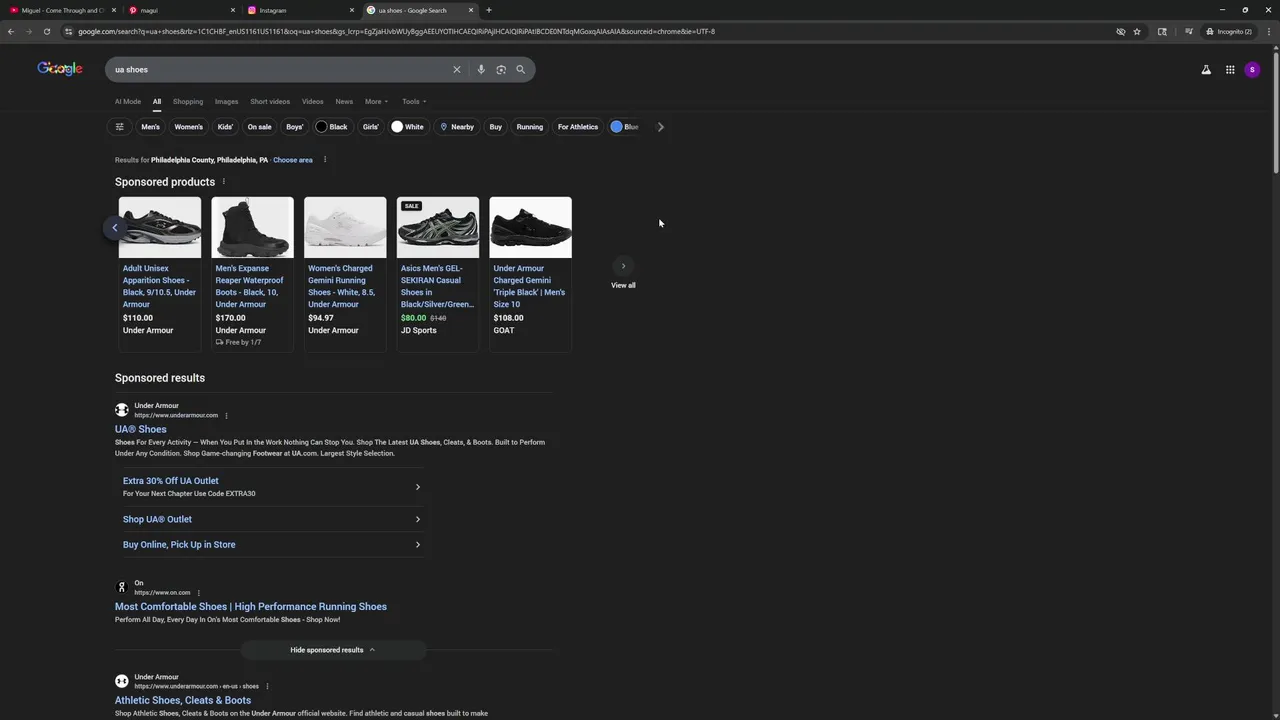
Task: Switch to the News results tab
Action: 344,102
